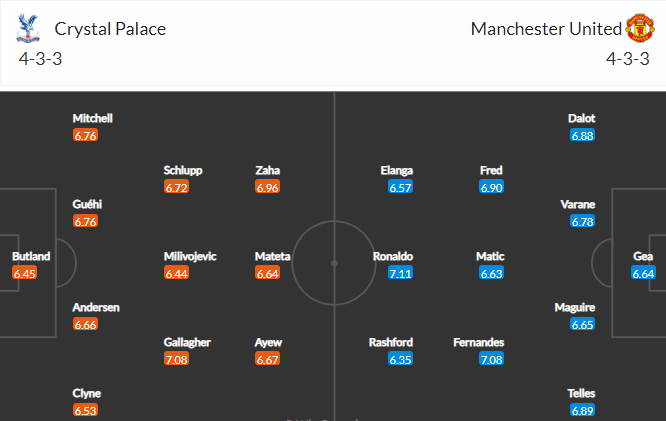Click Crystal Palace 4-3-3 formation text

(x=40, y=59)
